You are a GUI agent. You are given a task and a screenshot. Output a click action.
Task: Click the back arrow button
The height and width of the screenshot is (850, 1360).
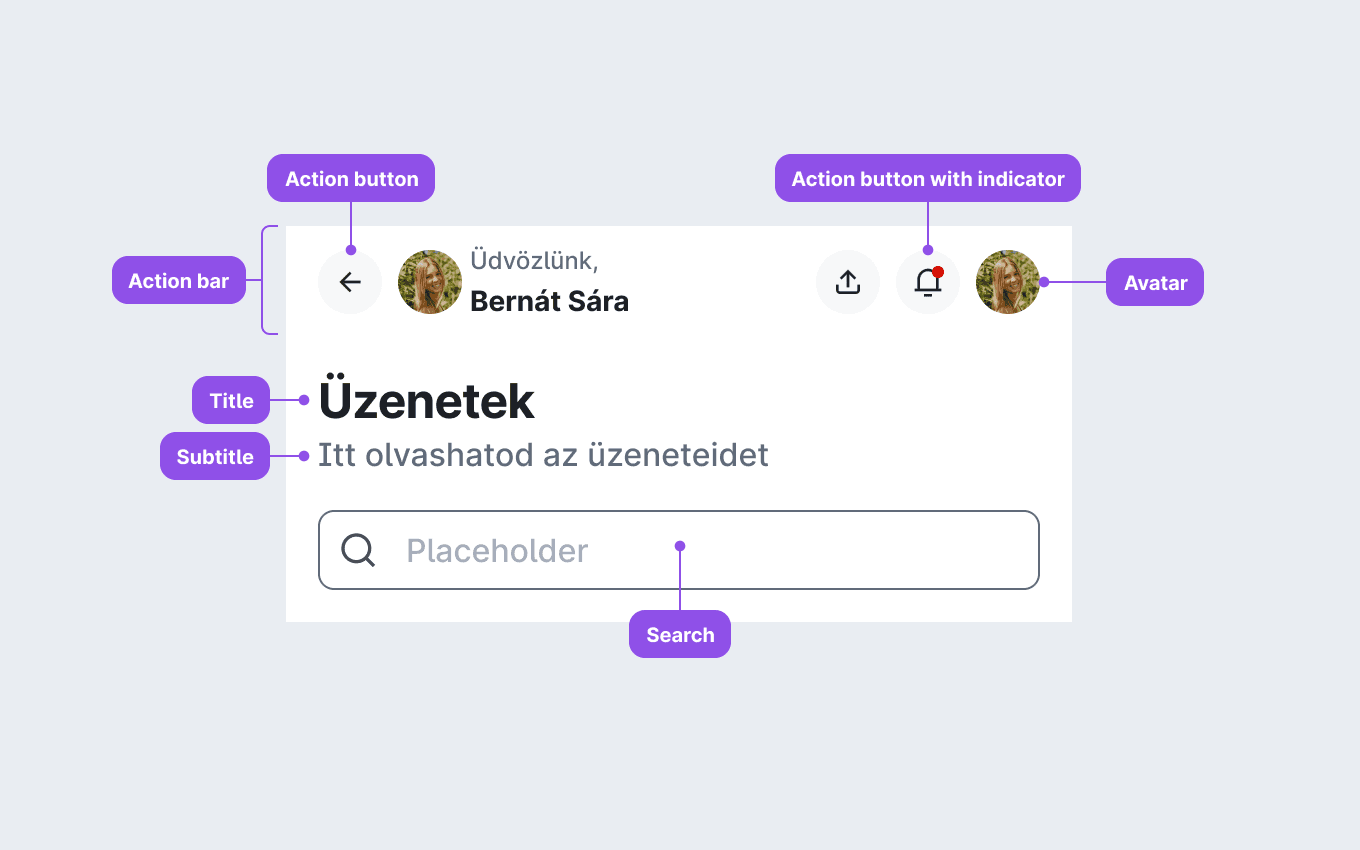[350, 282]
